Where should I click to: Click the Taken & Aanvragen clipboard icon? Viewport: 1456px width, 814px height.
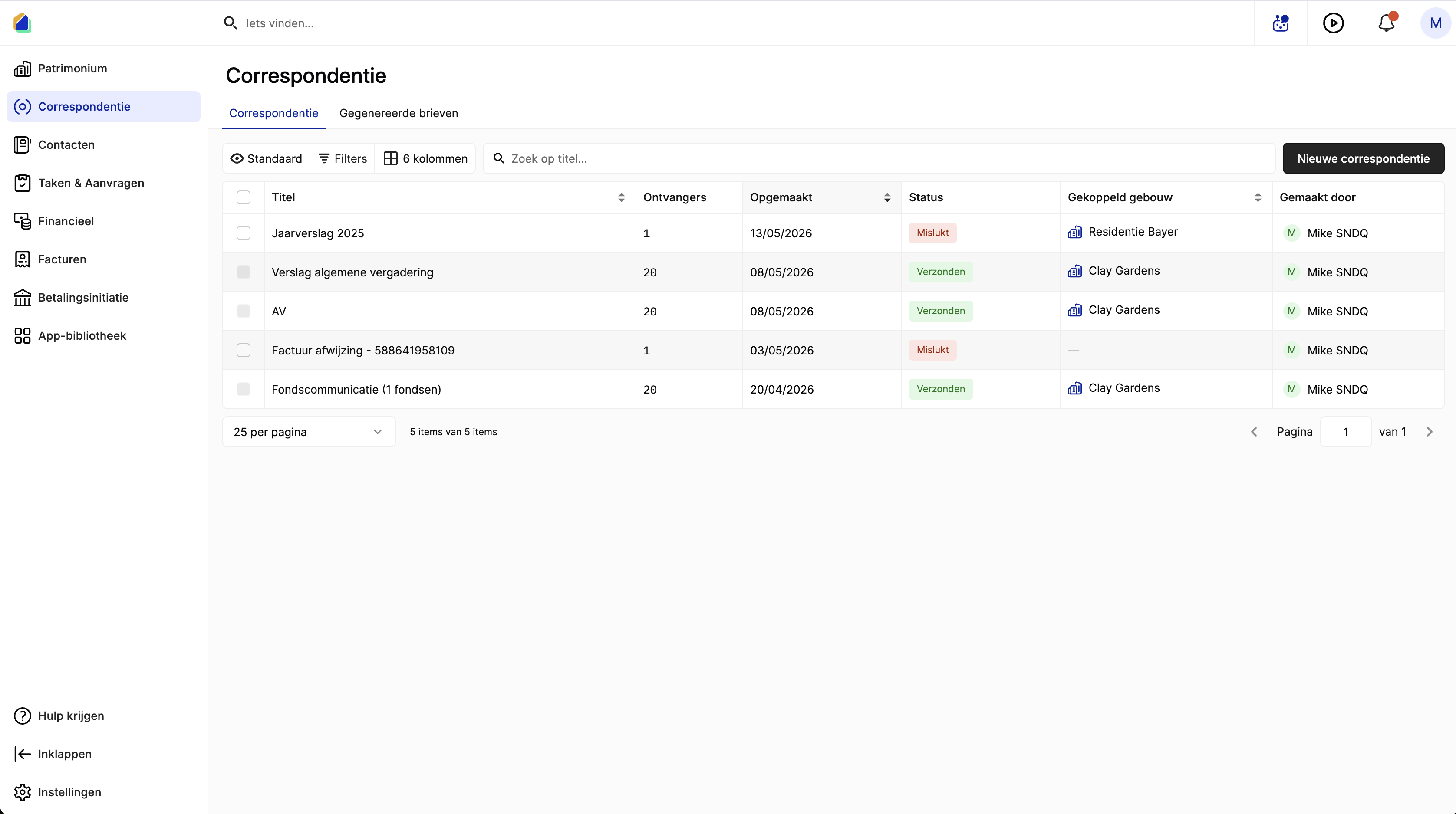pos(23,183)
